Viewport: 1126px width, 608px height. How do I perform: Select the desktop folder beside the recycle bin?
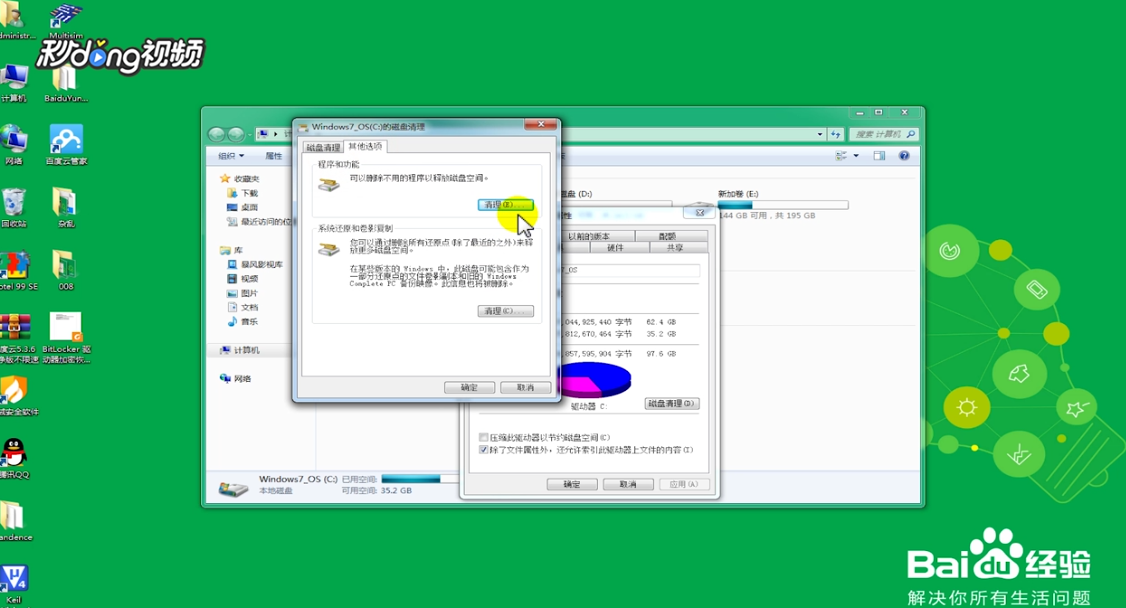65,208
